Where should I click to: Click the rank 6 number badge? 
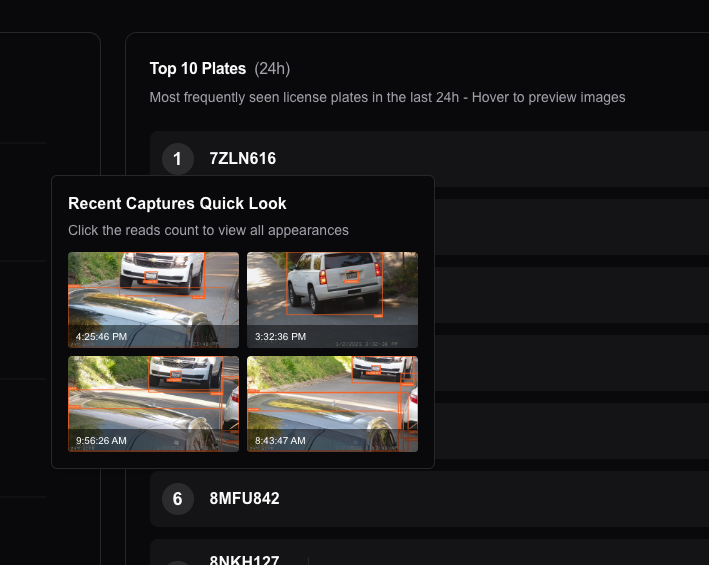tap(177, 498)
